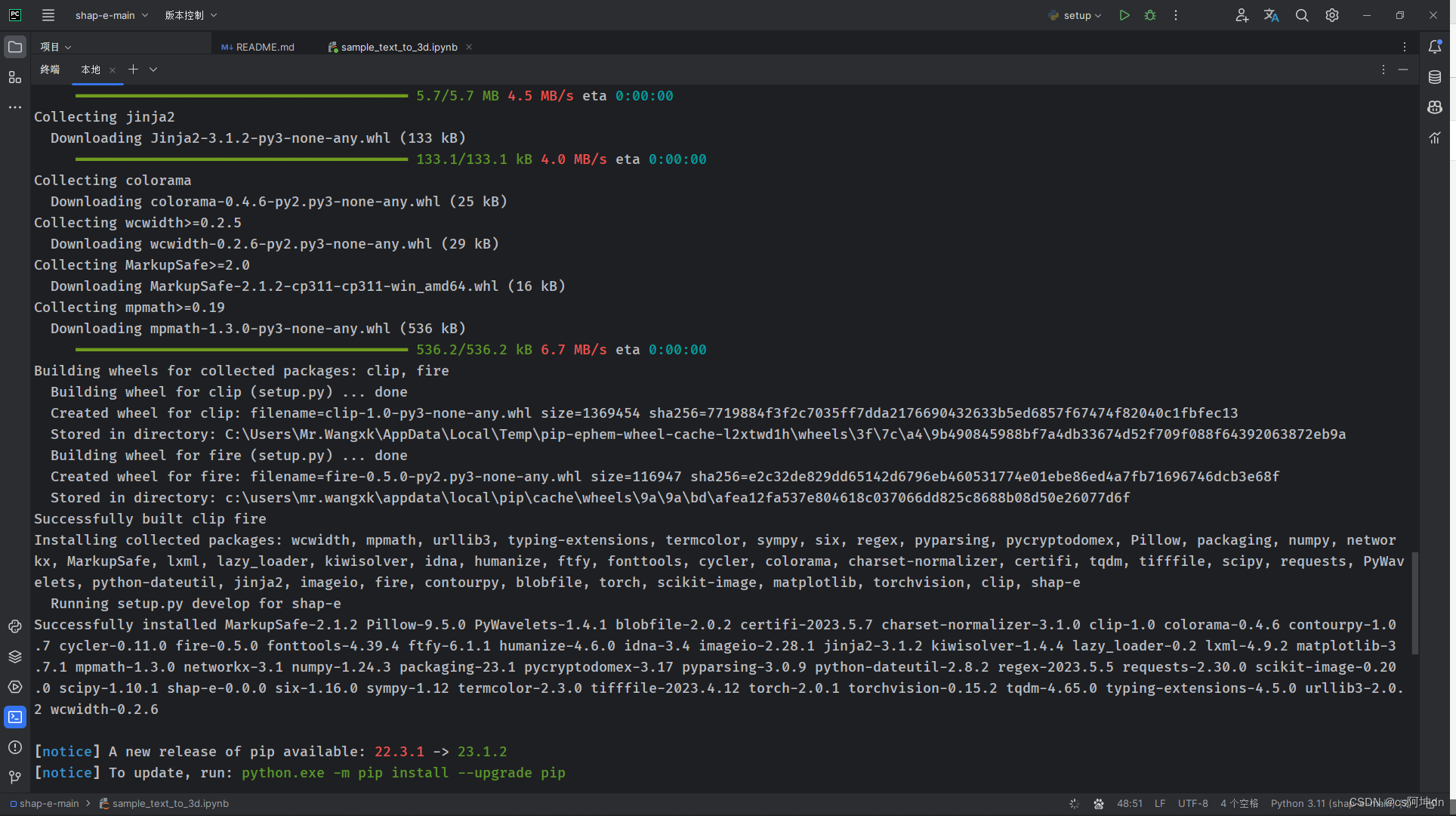Click the translate icon in title bar

1272,15
